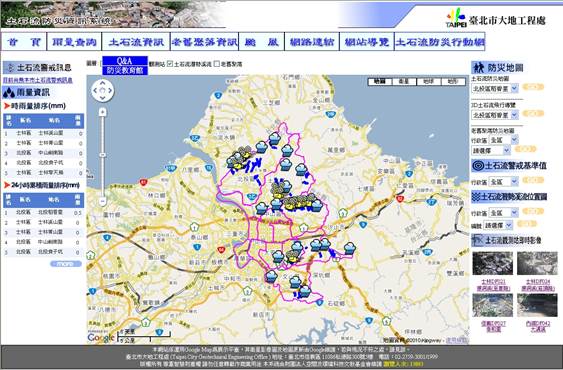The image size is (563, 370).
Task: Open the 目前尚無本市土石流警戒訊息 link
Action: tap(38, 80)
